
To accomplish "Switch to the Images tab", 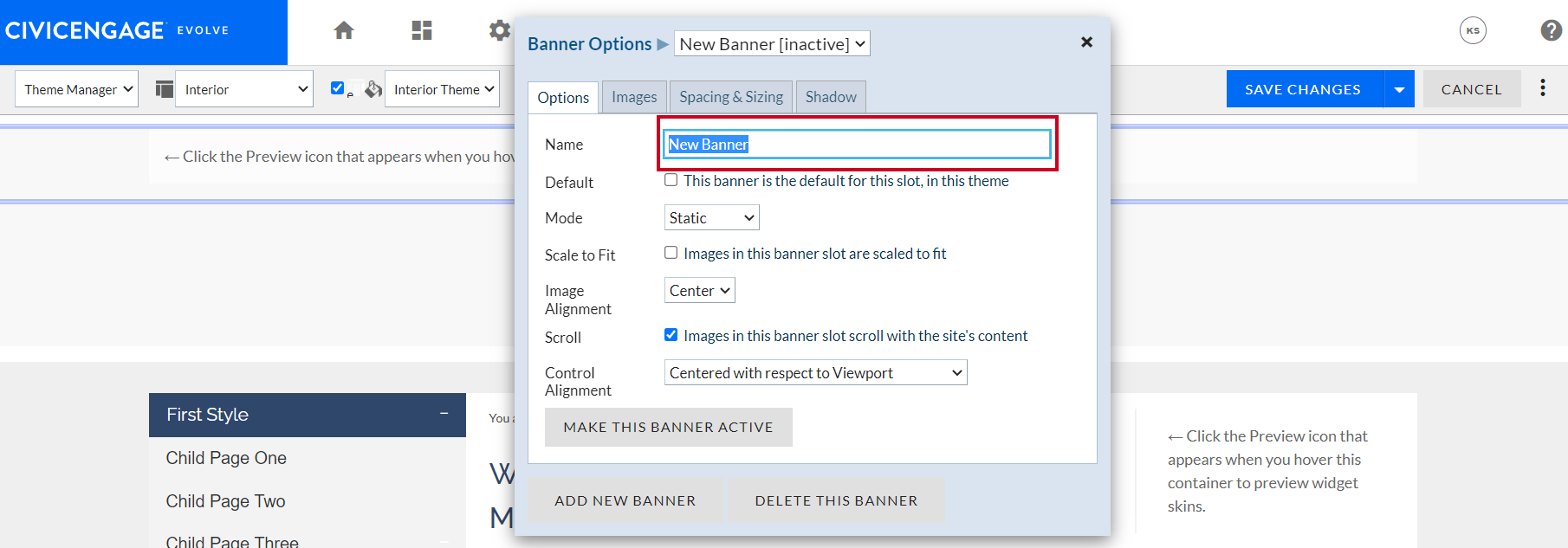I will (634, 97).
